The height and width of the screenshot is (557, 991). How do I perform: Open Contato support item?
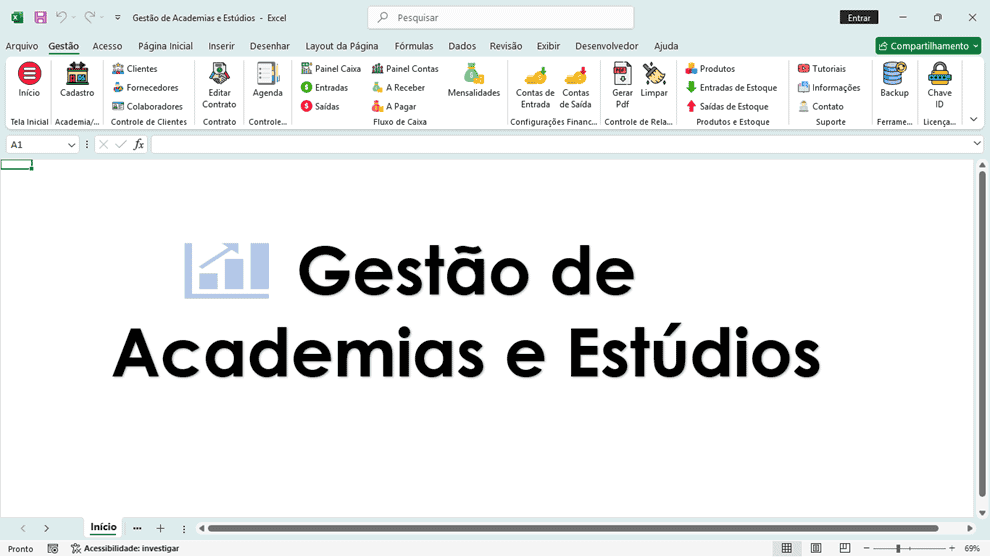(x=820, y=106)
